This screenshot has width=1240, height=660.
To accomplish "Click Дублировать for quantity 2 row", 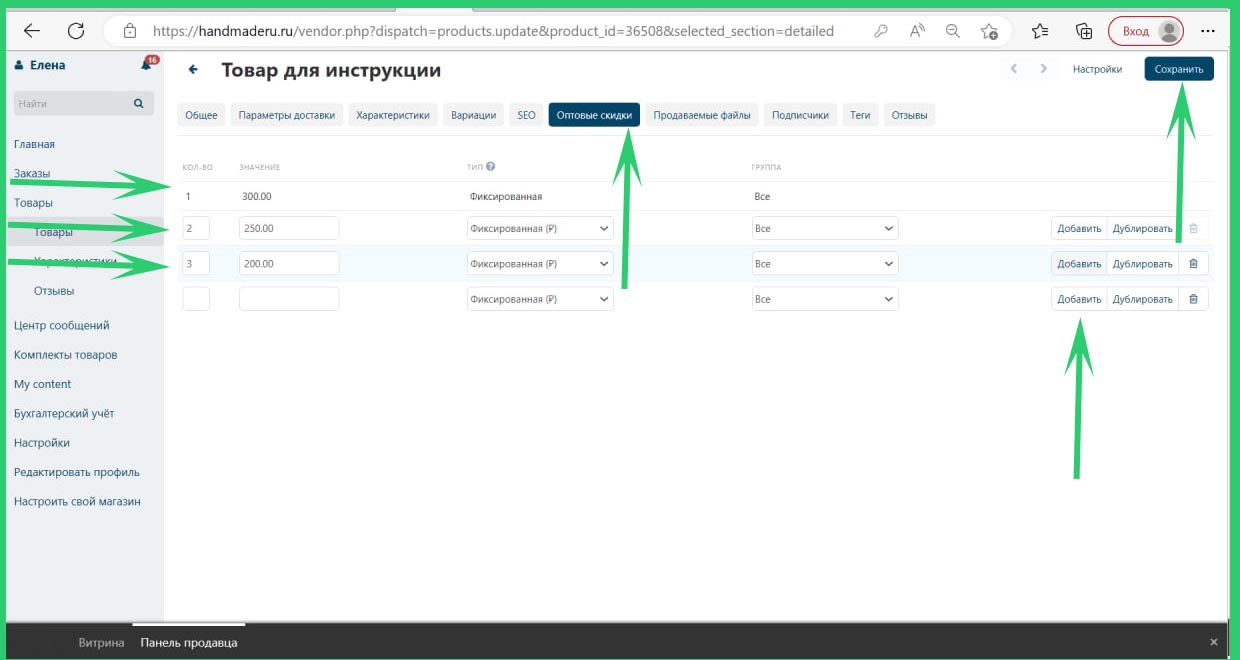I will (x=1142, y=229).
